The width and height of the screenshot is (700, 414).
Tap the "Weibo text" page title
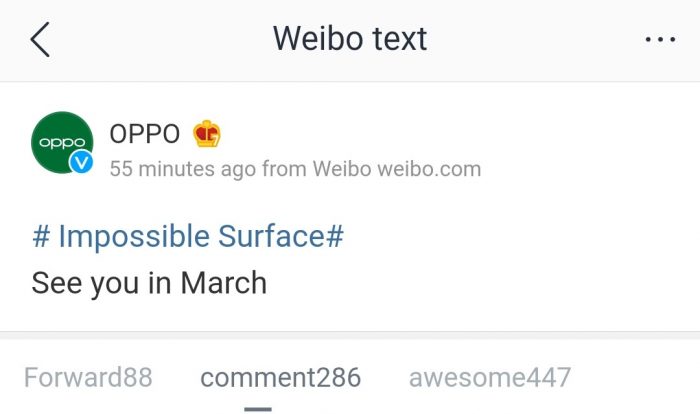[350, 39]
